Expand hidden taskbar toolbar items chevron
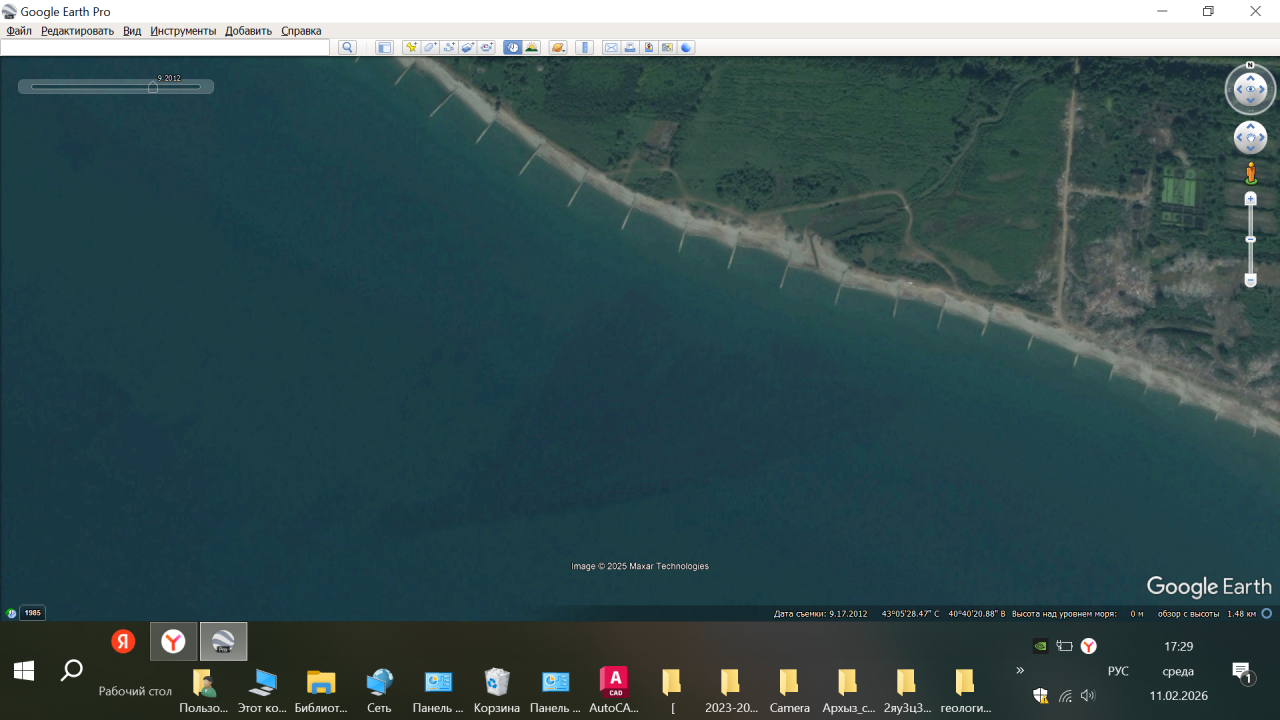1280x720 pixels. (1020, 670)
